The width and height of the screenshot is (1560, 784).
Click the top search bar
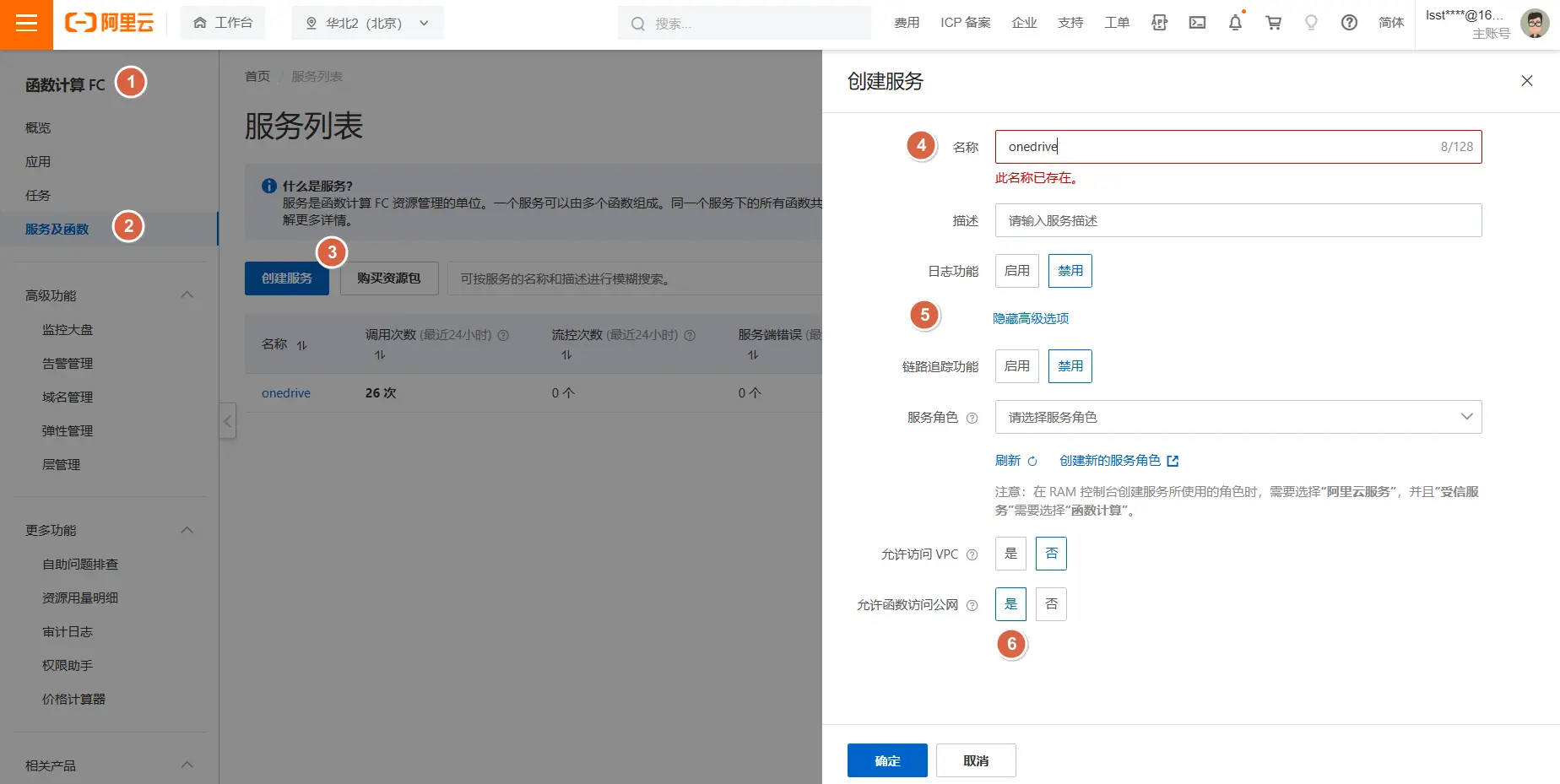pos(745,23)
